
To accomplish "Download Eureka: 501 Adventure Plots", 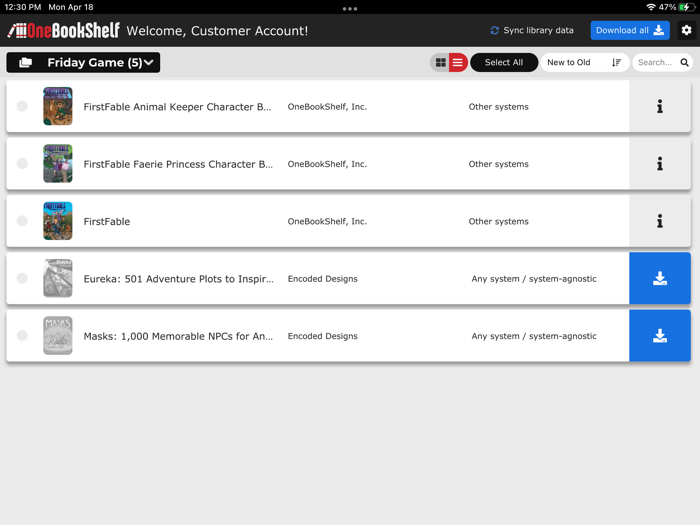I will [660, 278].
